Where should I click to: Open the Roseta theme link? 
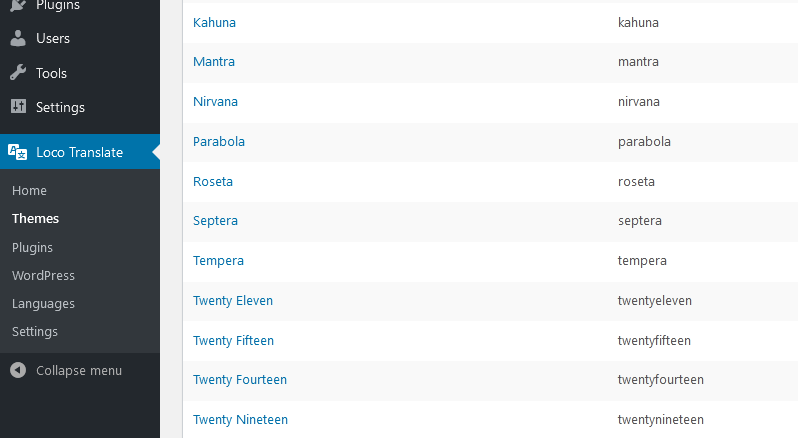tap(213, 181)
